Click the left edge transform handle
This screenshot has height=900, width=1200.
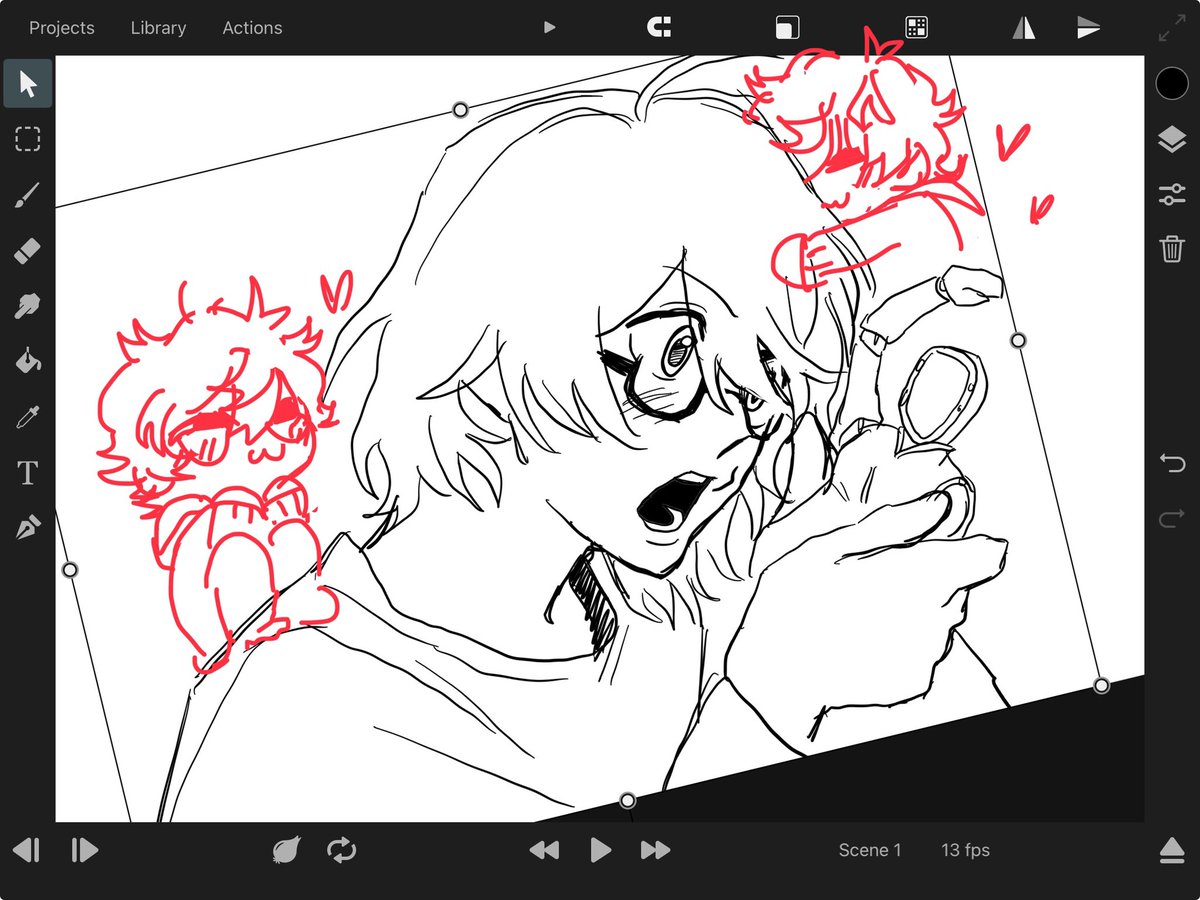click(70, 570)
